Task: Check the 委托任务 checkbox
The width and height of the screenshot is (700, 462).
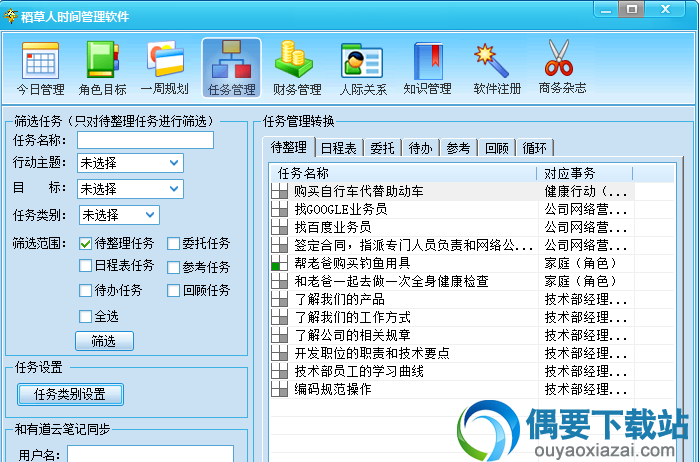Action: coord(173,244)
